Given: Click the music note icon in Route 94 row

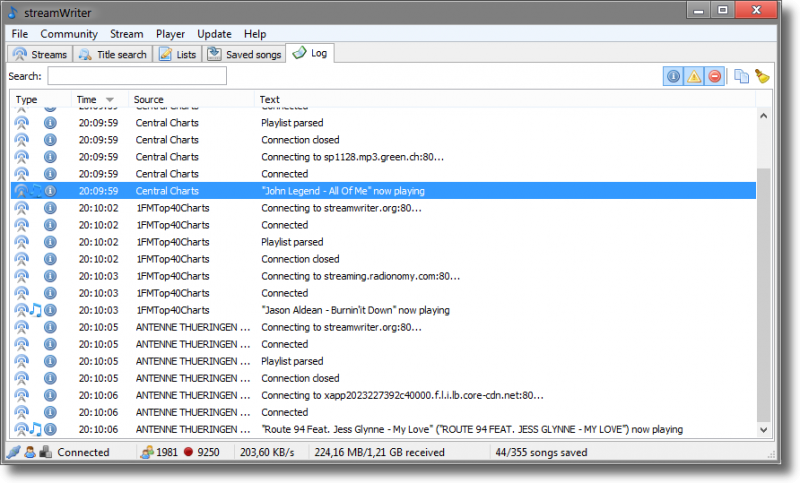Looking at the screenshot, I should pos(35,429).
